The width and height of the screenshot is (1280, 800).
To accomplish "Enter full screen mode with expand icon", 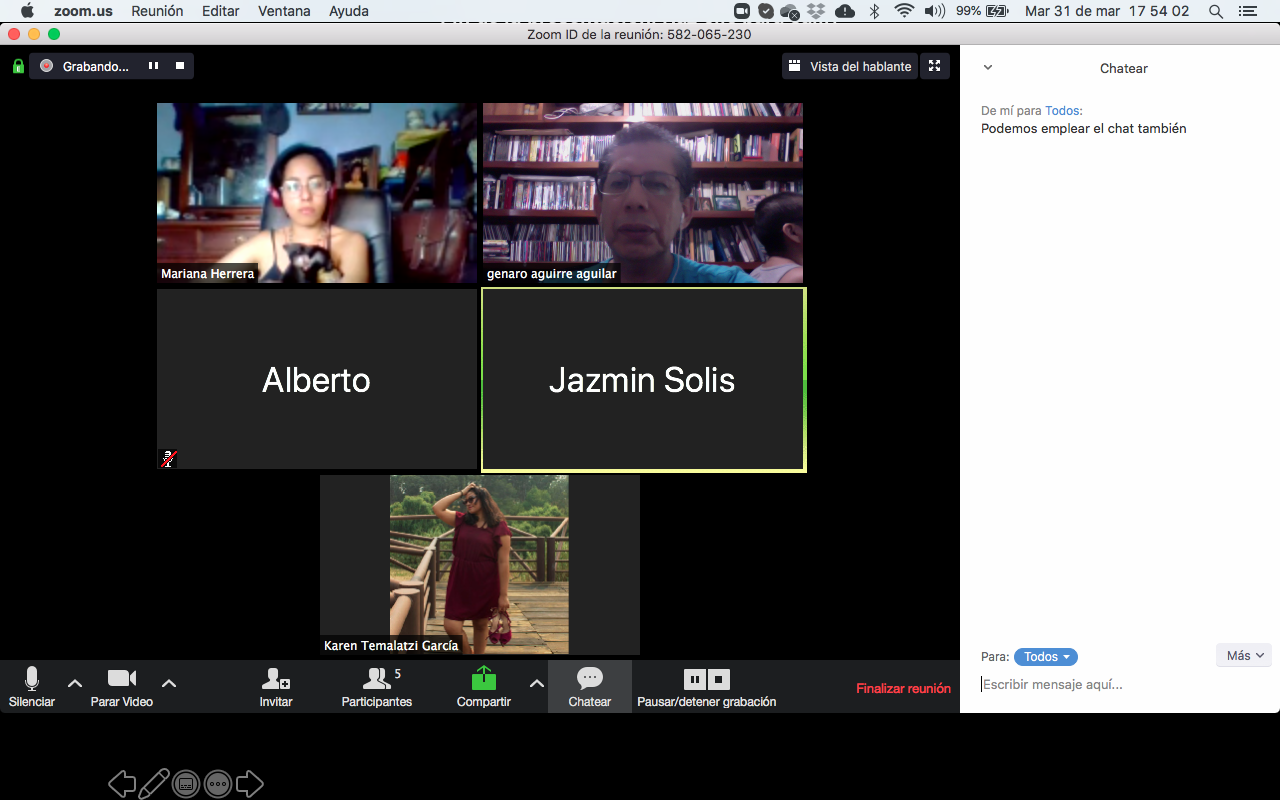I will pyautogui.click(x=934, y=66).
